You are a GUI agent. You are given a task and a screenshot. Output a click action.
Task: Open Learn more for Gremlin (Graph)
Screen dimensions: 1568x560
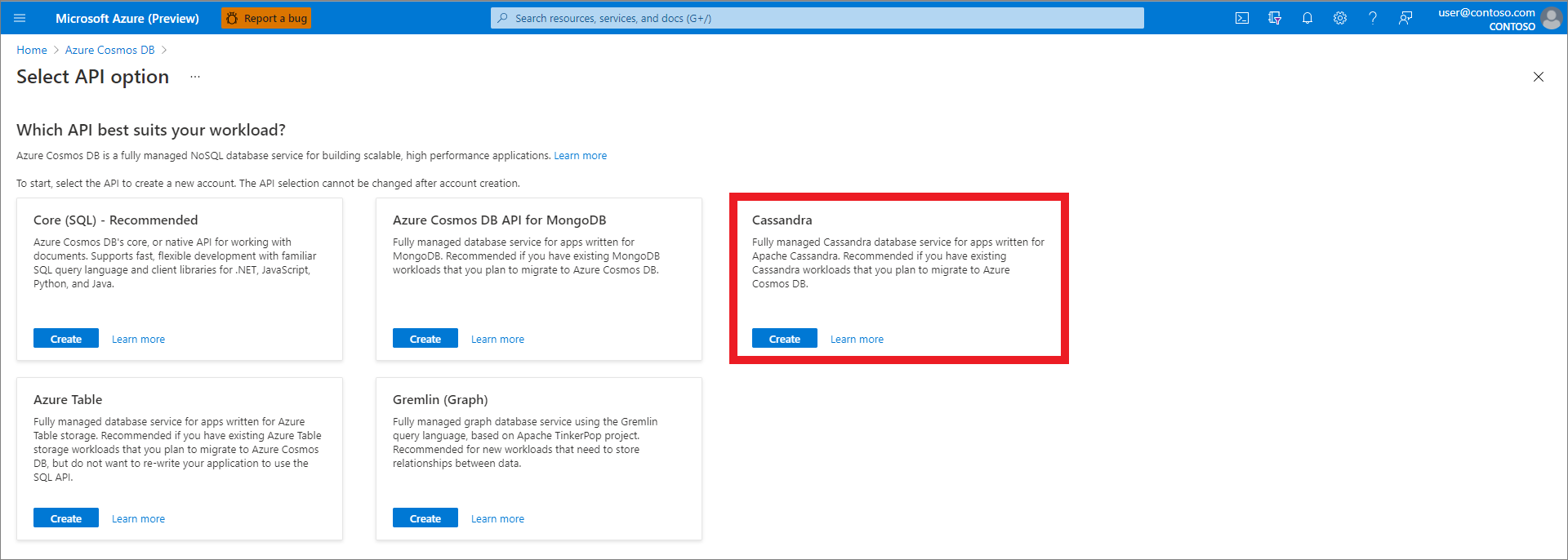tap(497, 518)
